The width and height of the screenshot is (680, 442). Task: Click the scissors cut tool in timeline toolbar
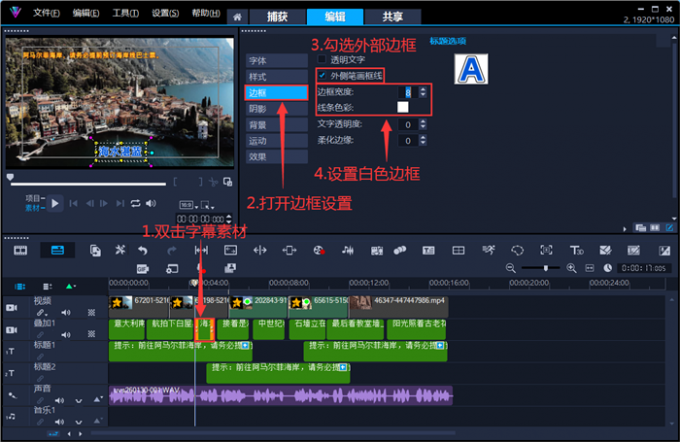[x=119, y=250]
